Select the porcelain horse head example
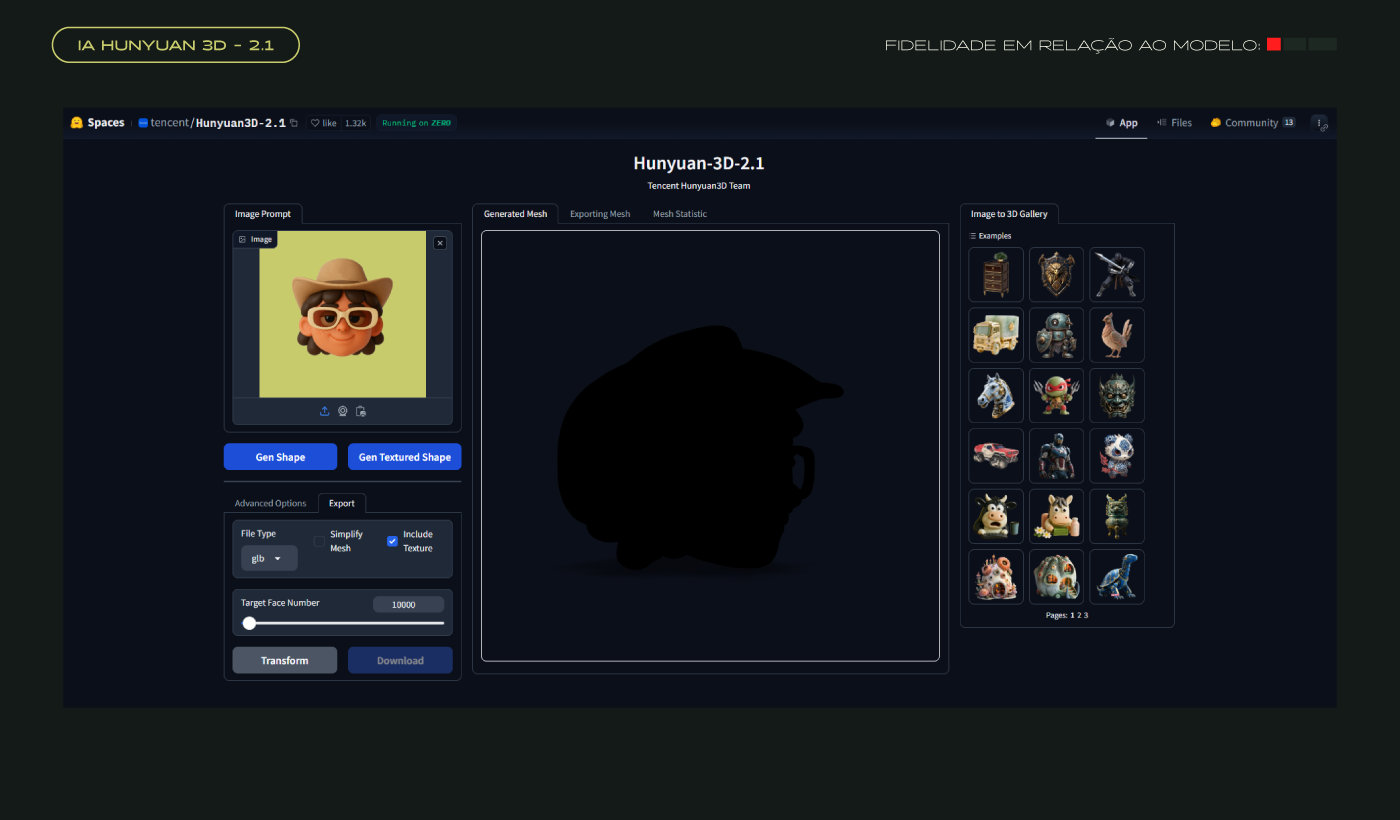The image size is (1400, 820). (x=996, y=395)
